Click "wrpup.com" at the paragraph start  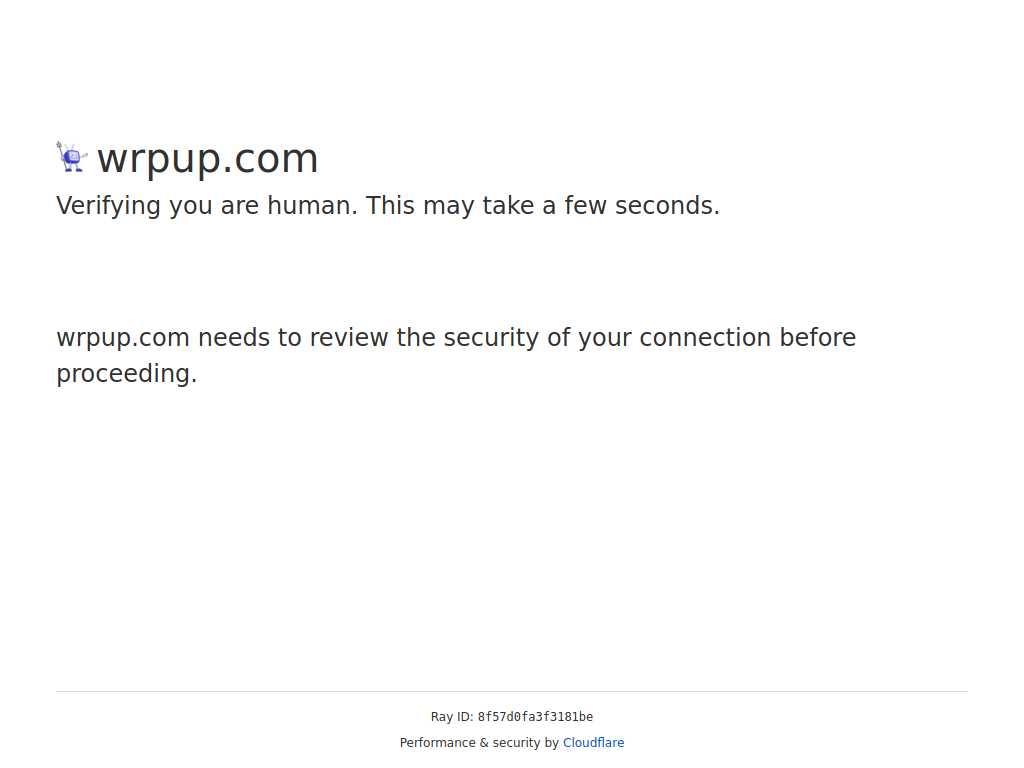point(123,338)
